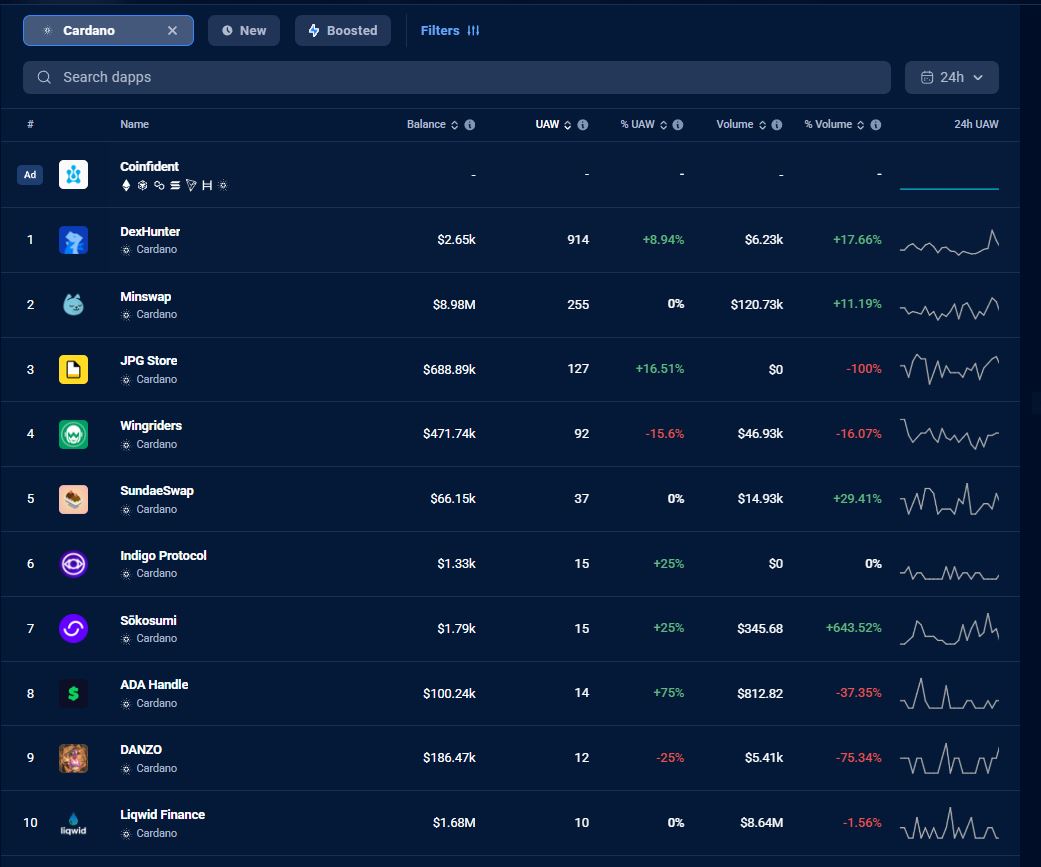This screenshot has width=1041, height=867.
Task: Toggle the Boosted dapps filter
Action: (x=343, y=31)
